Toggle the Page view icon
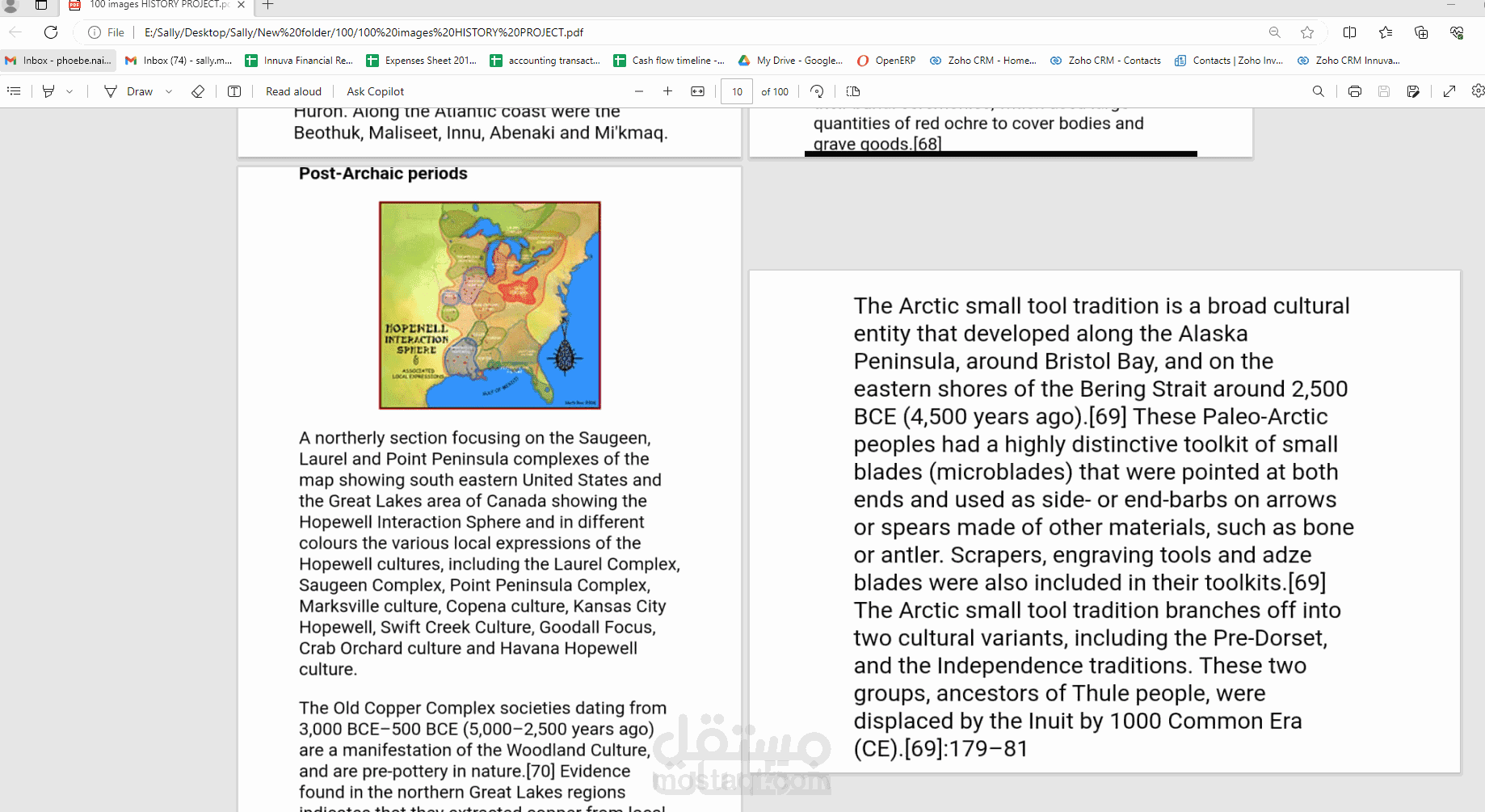 point(853,91)
